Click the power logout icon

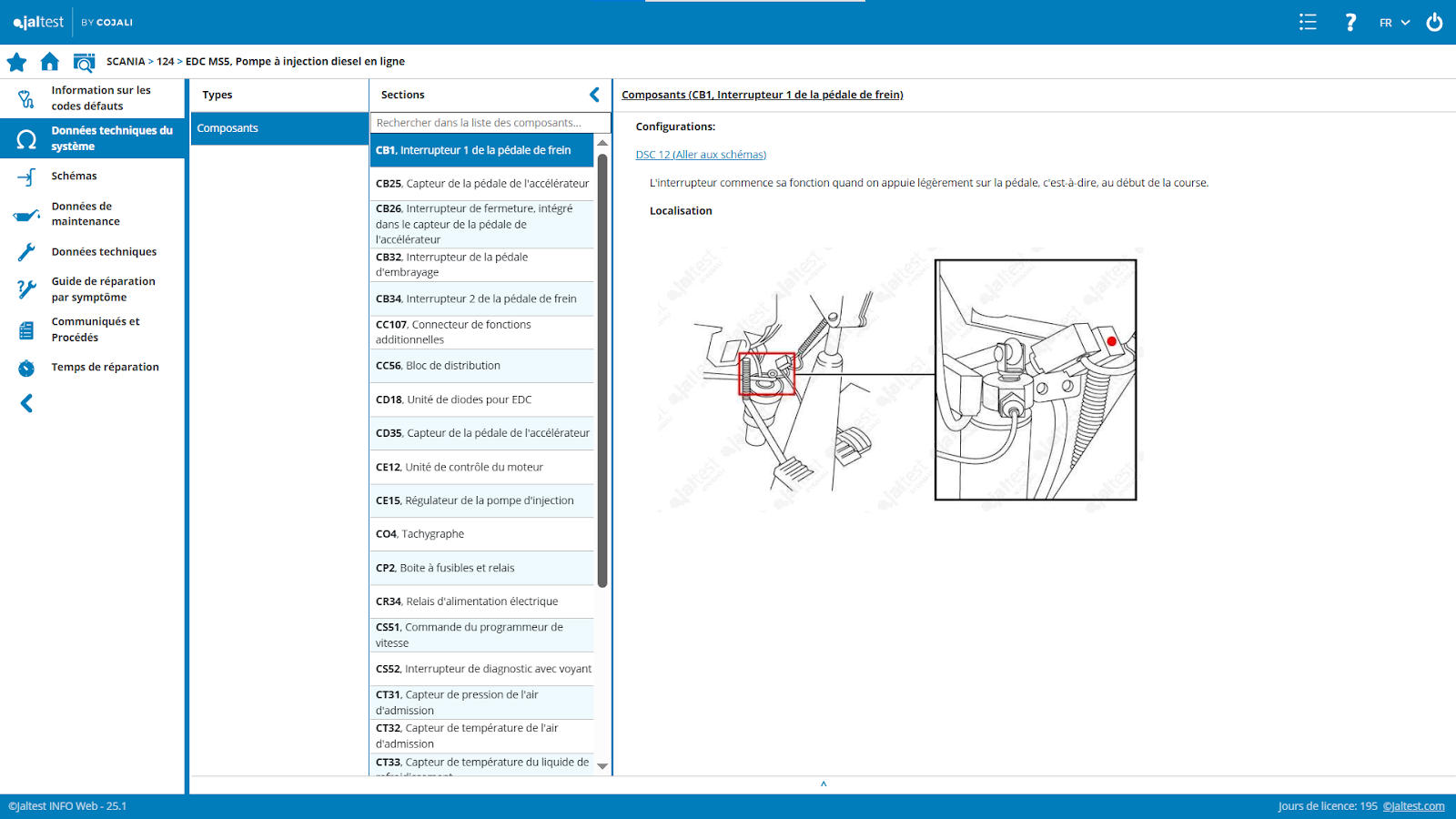tap(1434, 22)
